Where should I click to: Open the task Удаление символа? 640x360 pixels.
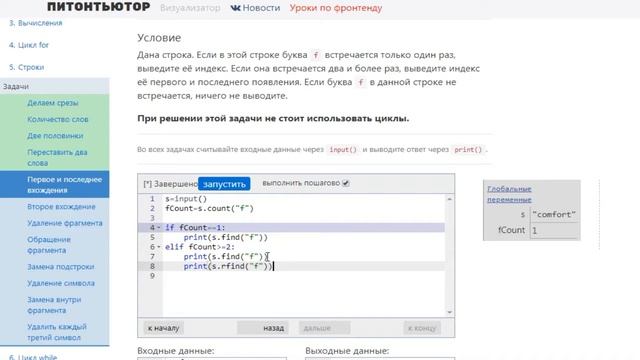(61, 283)
